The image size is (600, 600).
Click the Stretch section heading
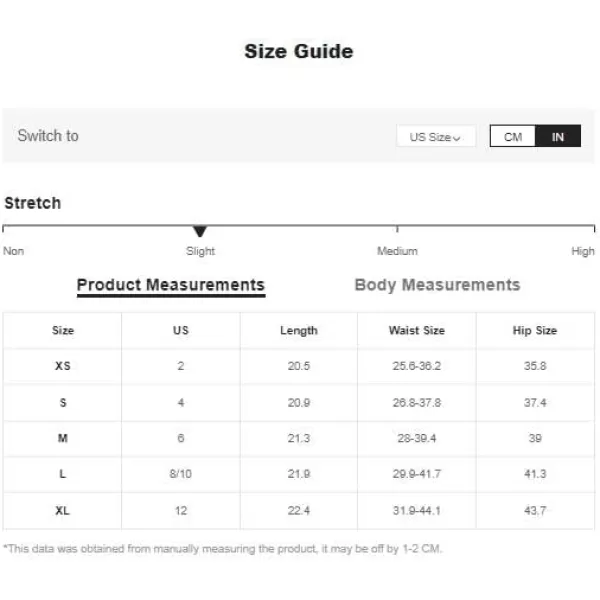[x=33, y=203]
